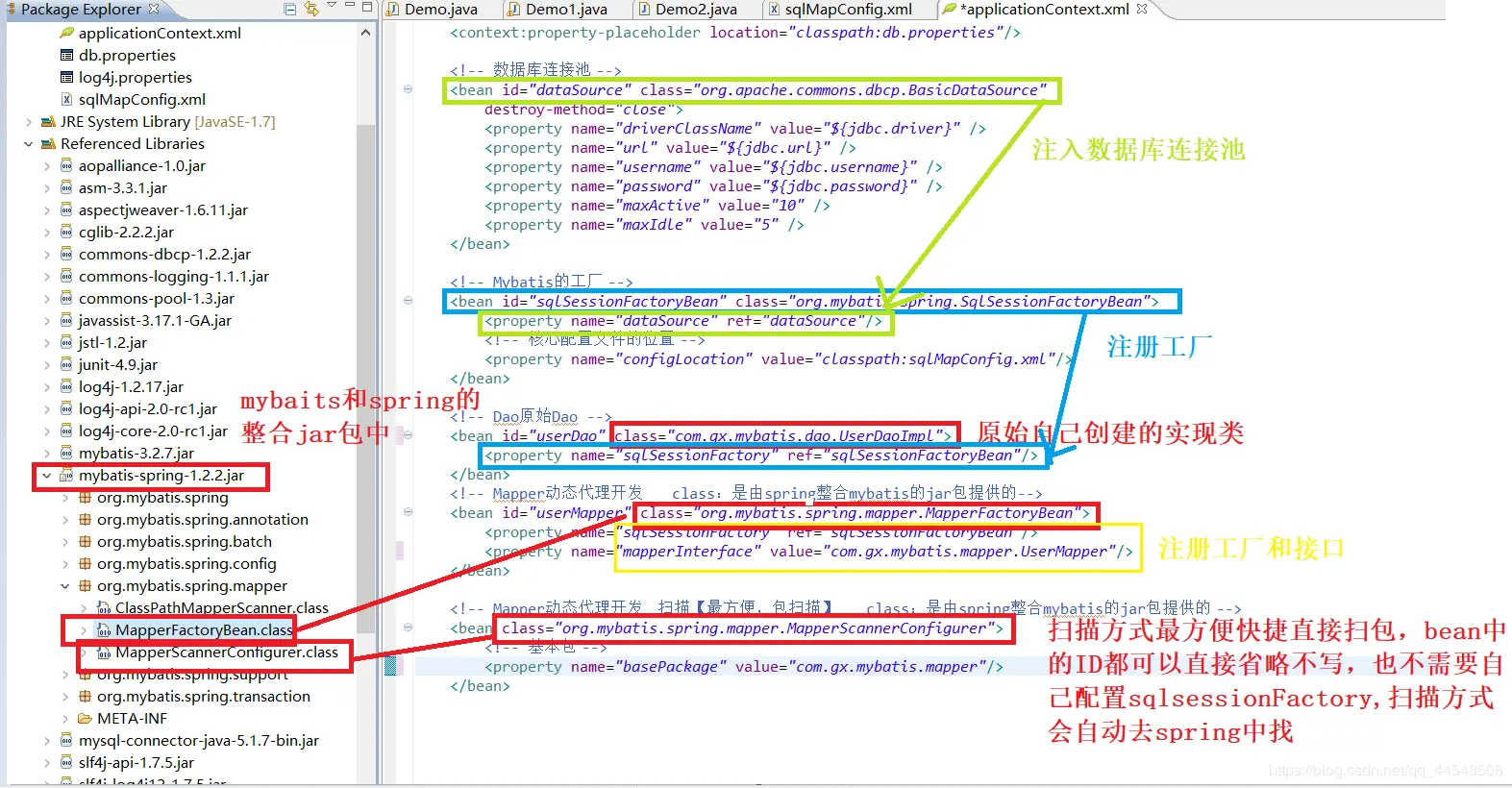Toggle Link with Editor in Package Explorer
This screenshot has width=1512, height=788.
tap(311, 9)
